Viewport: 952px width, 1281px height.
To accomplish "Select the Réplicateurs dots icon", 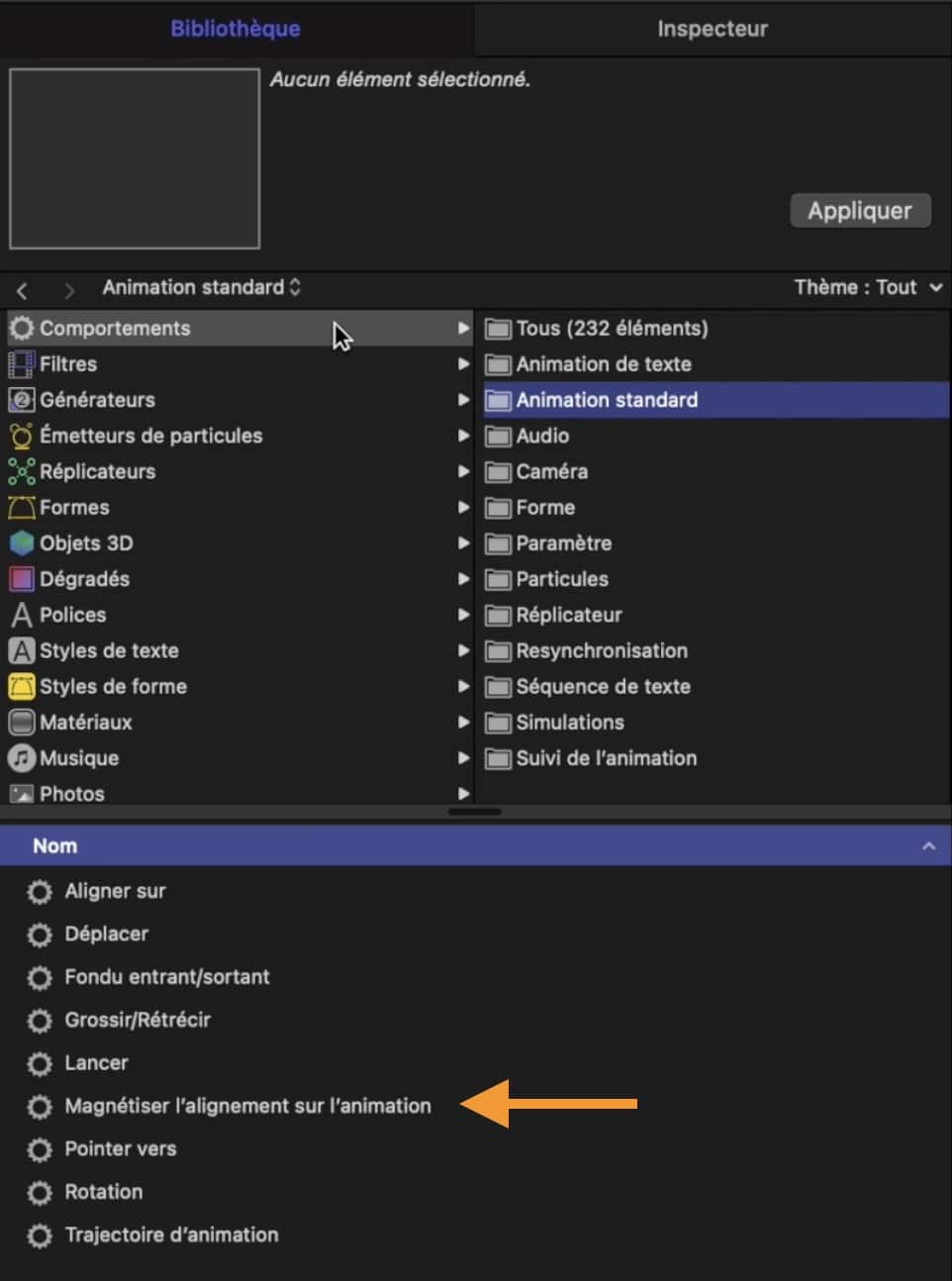I will click(x=21, y=471).
